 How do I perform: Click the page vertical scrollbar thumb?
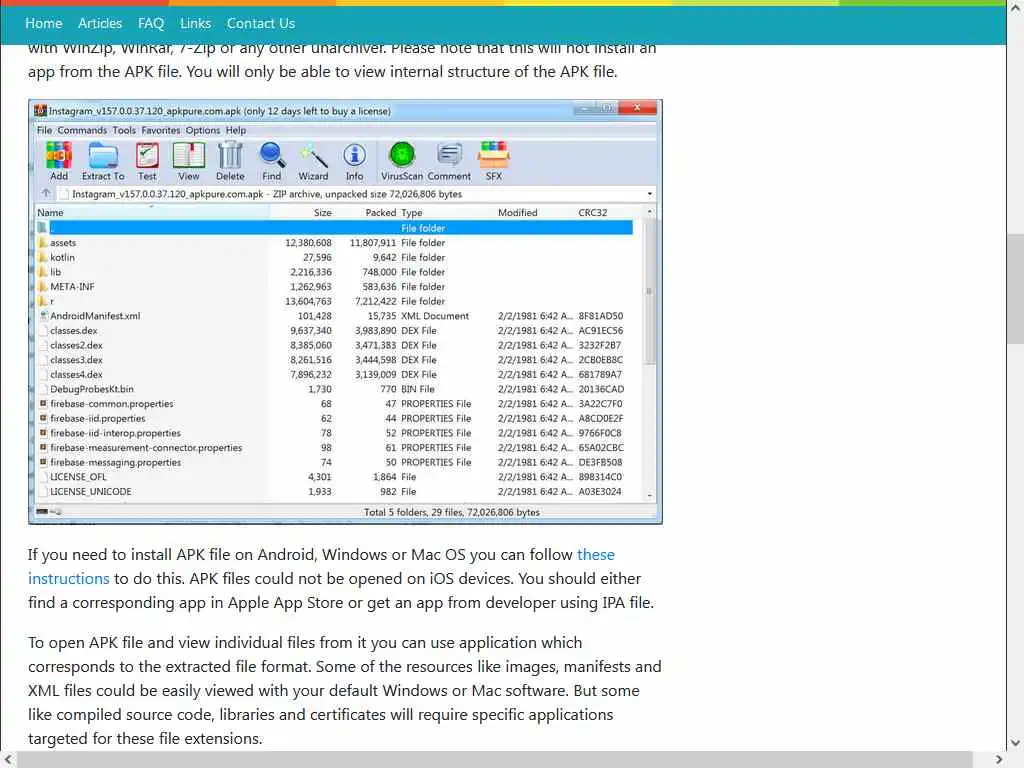(1015, 288)
